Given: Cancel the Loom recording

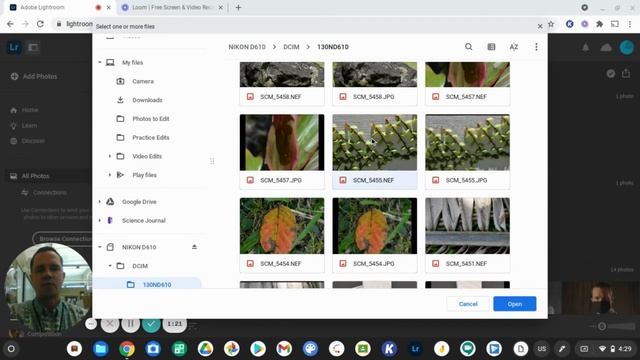Looking at the screenshot, I should (x=110, y=324).
